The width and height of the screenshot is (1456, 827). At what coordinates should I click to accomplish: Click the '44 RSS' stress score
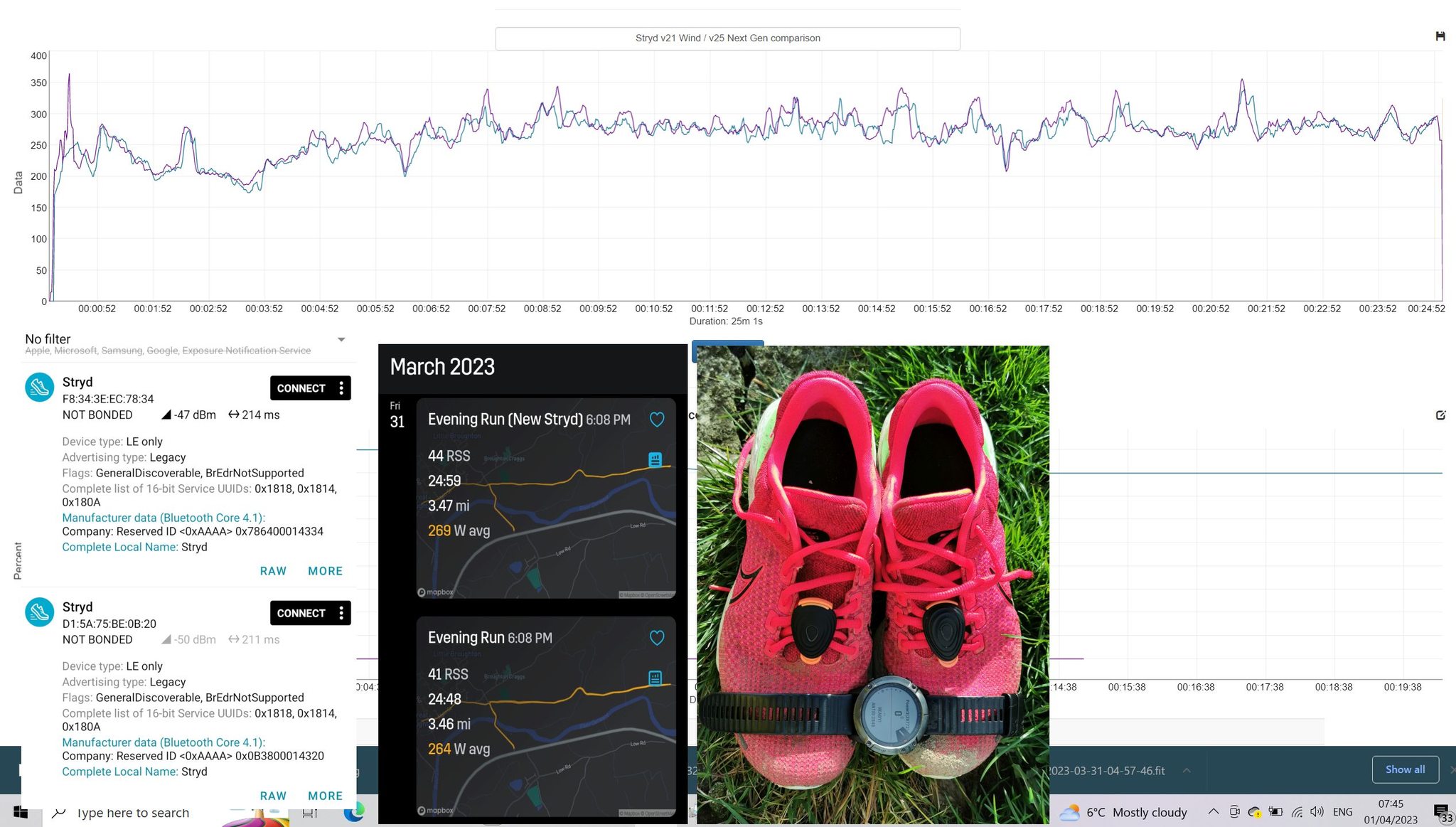point(449,456)
